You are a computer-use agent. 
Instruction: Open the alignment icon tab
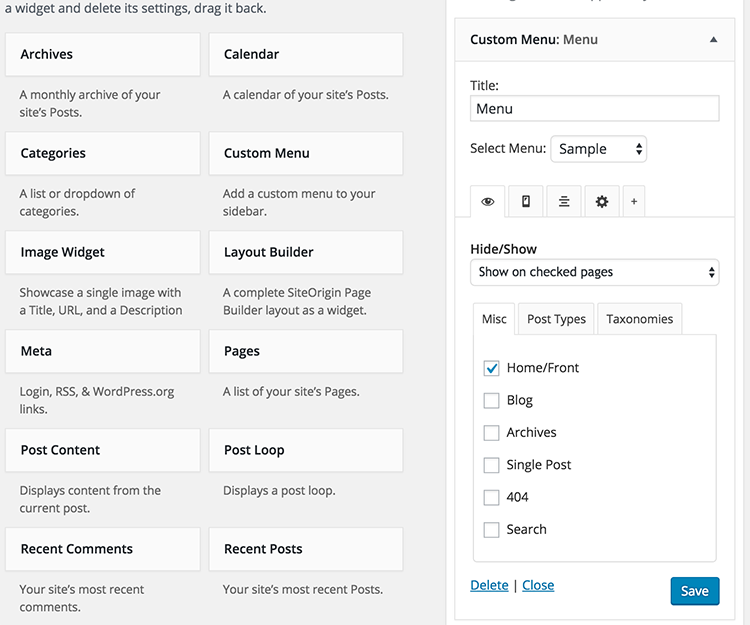point(564,201)
